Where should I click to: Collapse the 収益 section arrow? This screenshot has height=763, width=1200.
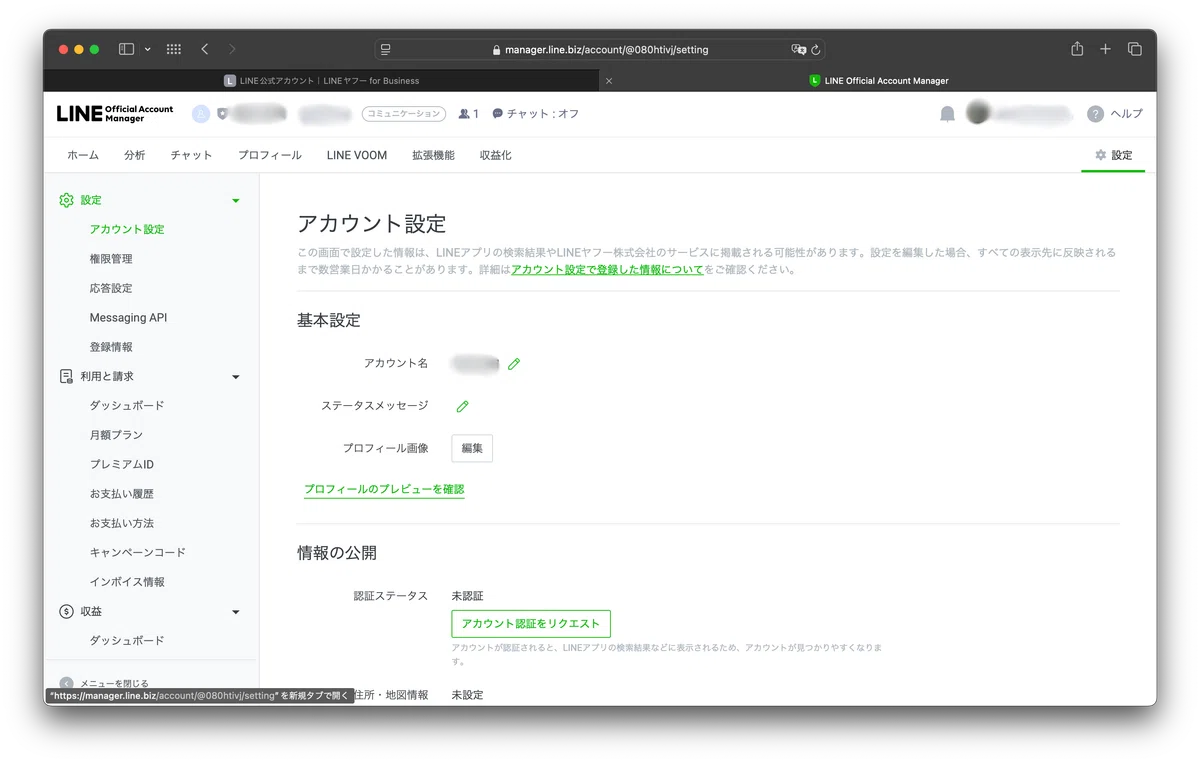click(x=236, y=612)
